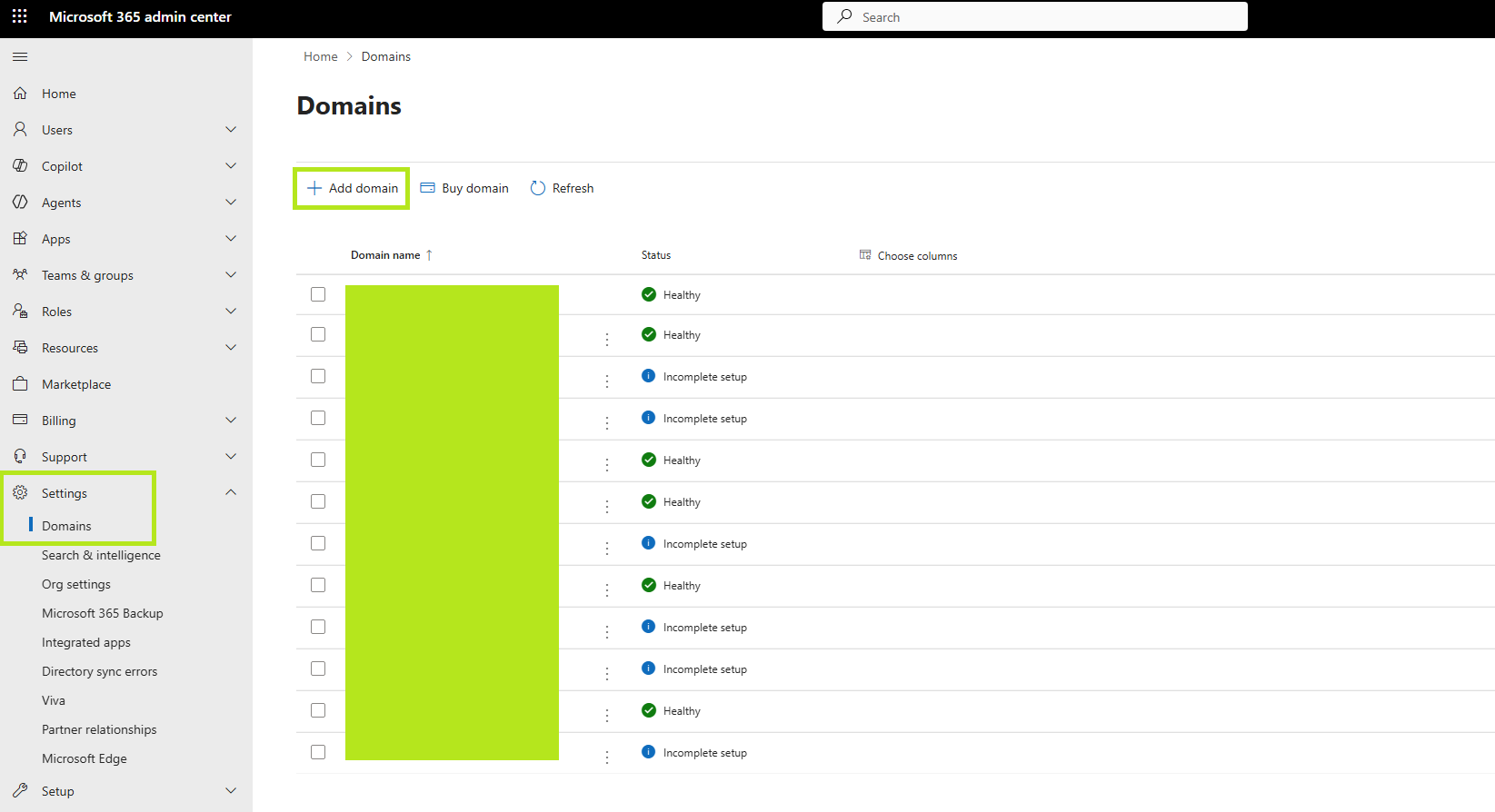Click the Marketplace bag icon
The height and width of the screenshot is (812, 1495).
pyautogui.click(x=20, y=384)
